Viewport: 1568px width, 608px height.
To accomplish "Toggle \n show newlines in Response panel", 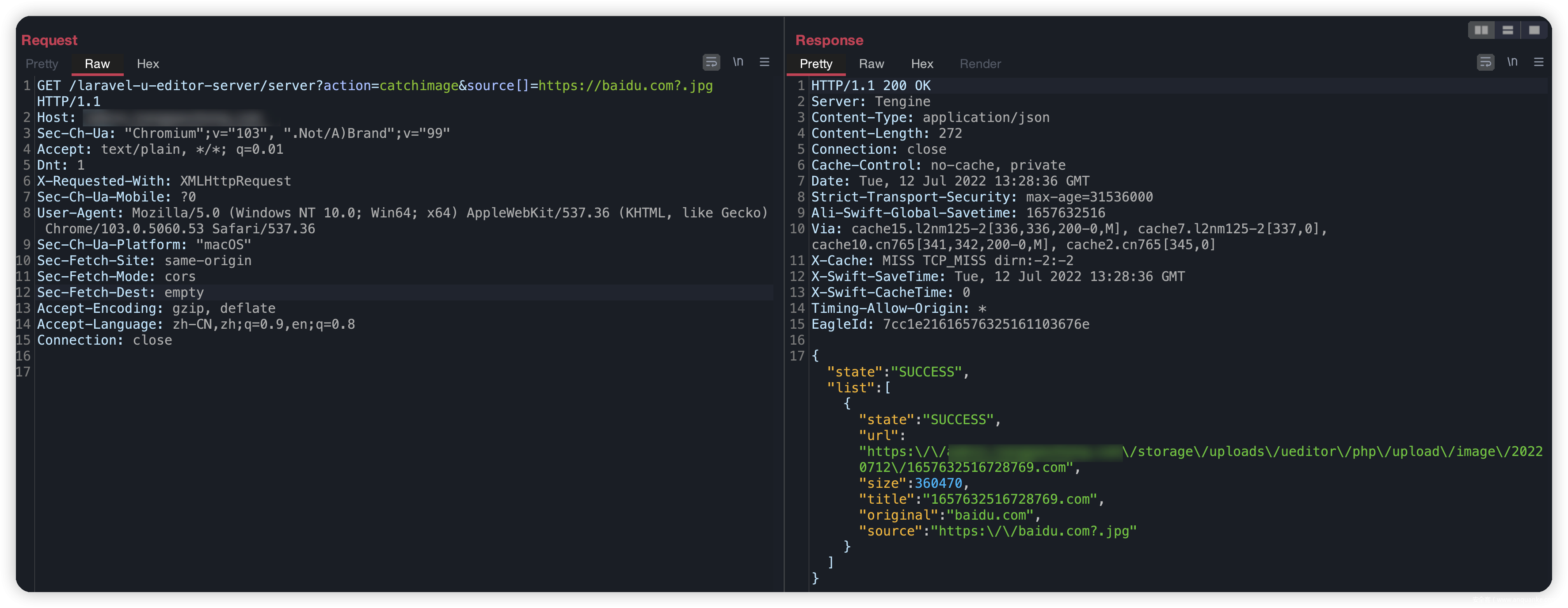I will (1512, 62).
